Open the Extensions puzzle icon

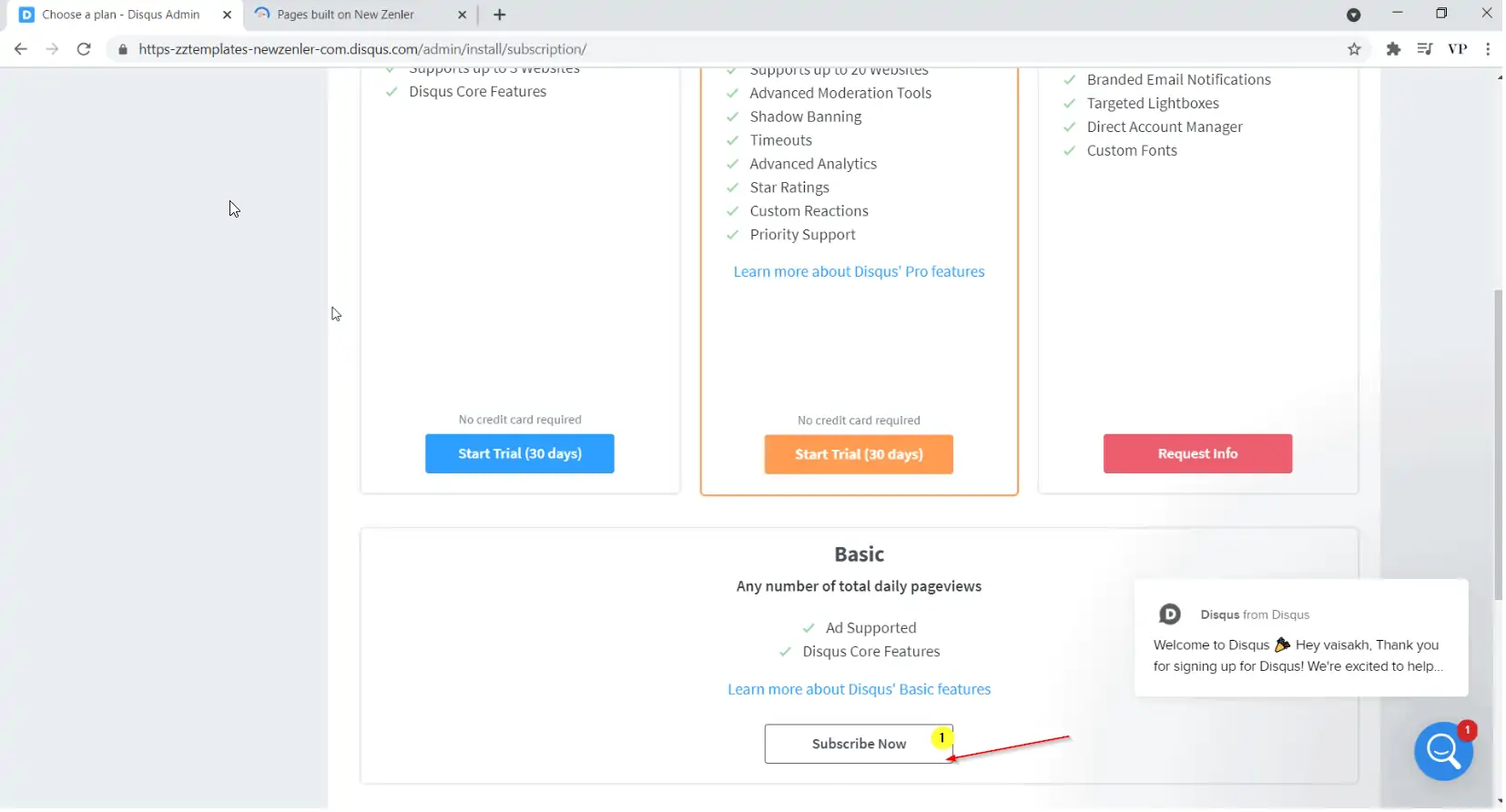(1392, 49)
